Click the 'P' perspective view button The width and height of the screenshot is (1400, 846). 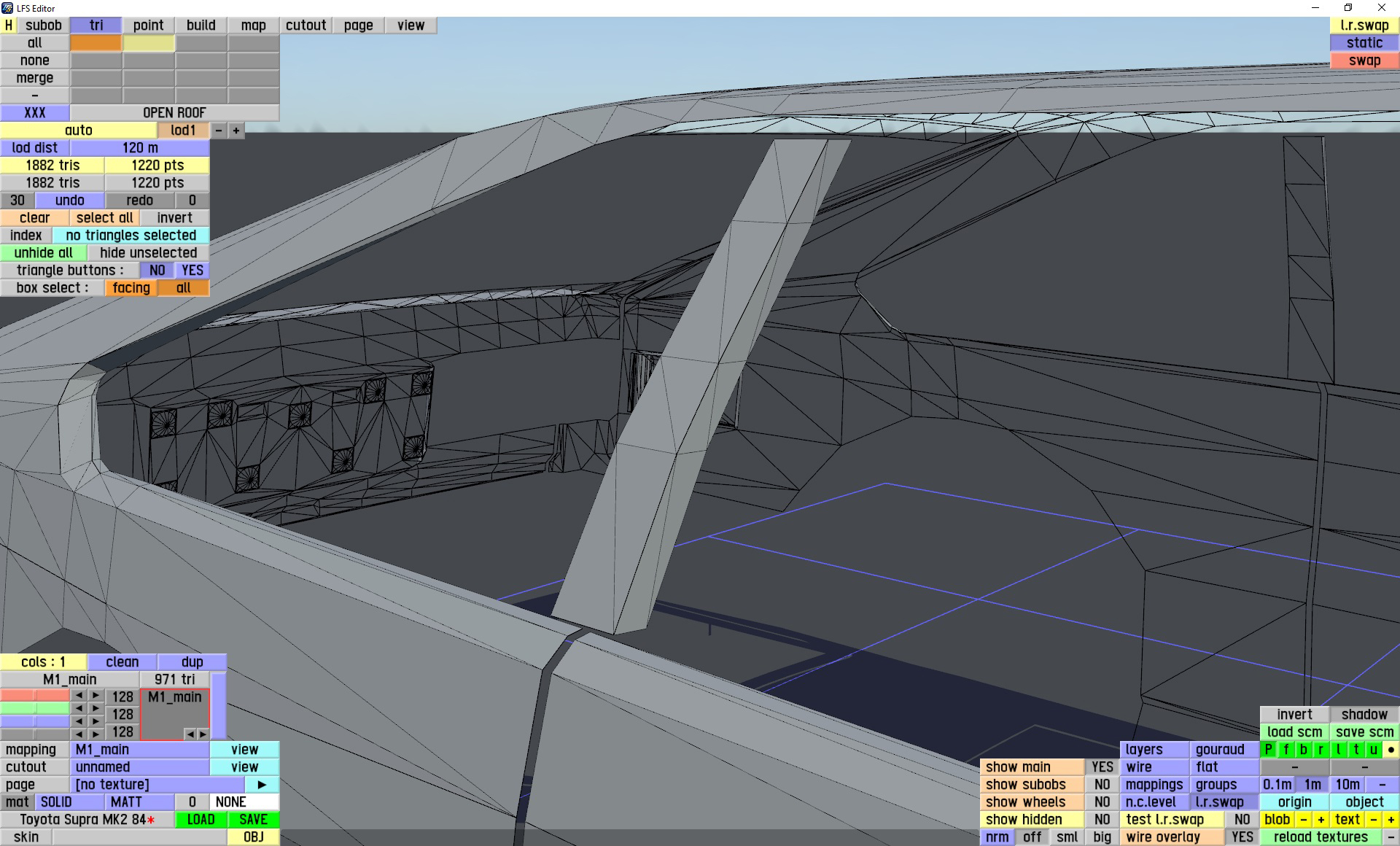(x=1268, y=749)
